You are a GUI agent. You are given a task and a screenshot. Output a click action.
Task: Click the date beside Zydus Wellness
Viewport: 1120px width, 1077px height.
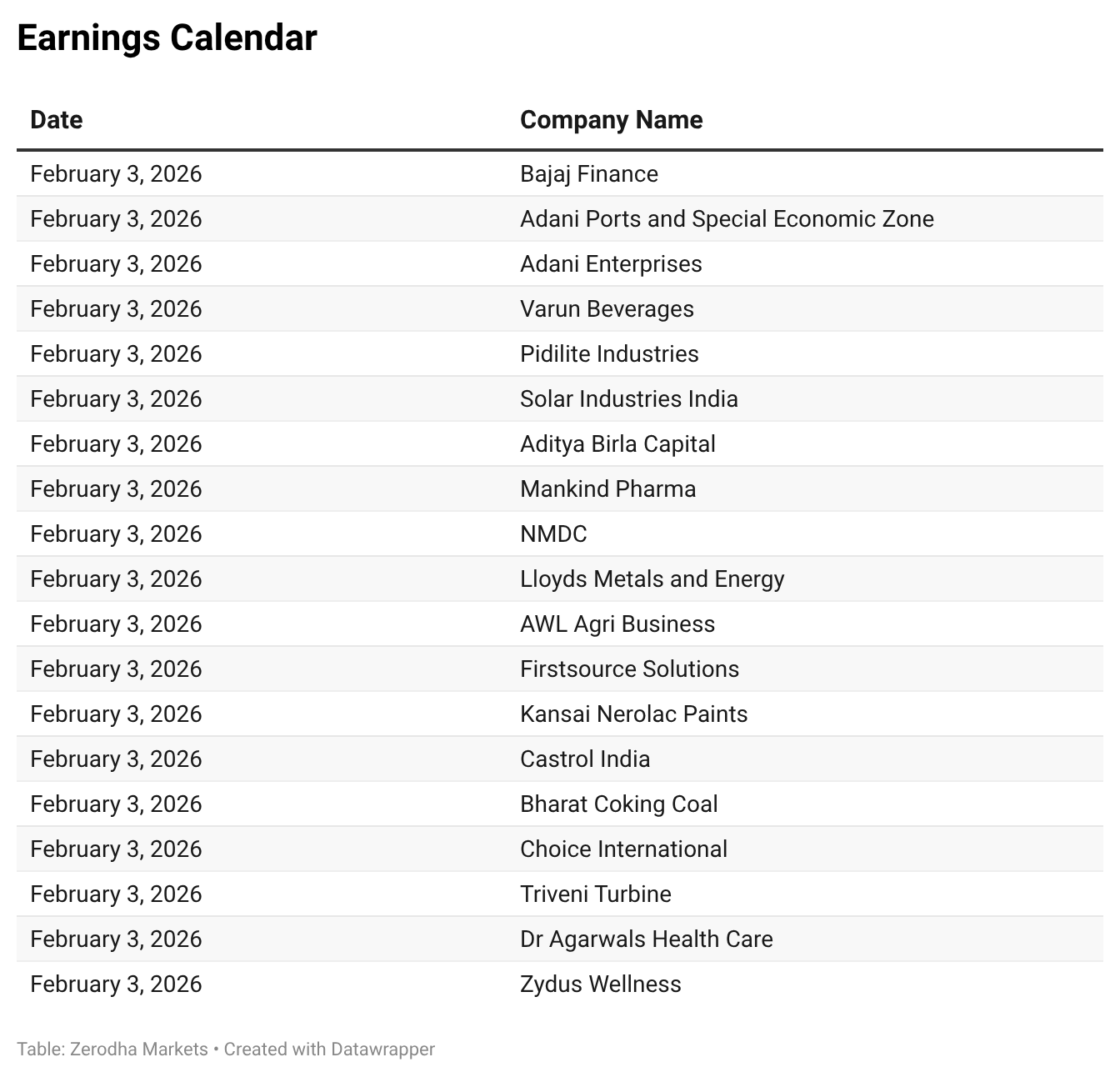(116, 984)
